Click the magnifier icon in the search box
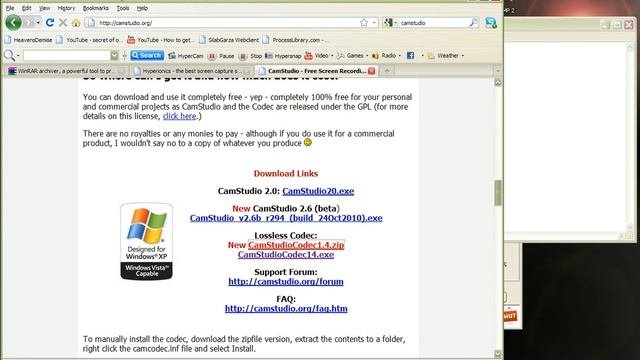The width and height of the screenshot is (640, 360). [x=473, y=23]
